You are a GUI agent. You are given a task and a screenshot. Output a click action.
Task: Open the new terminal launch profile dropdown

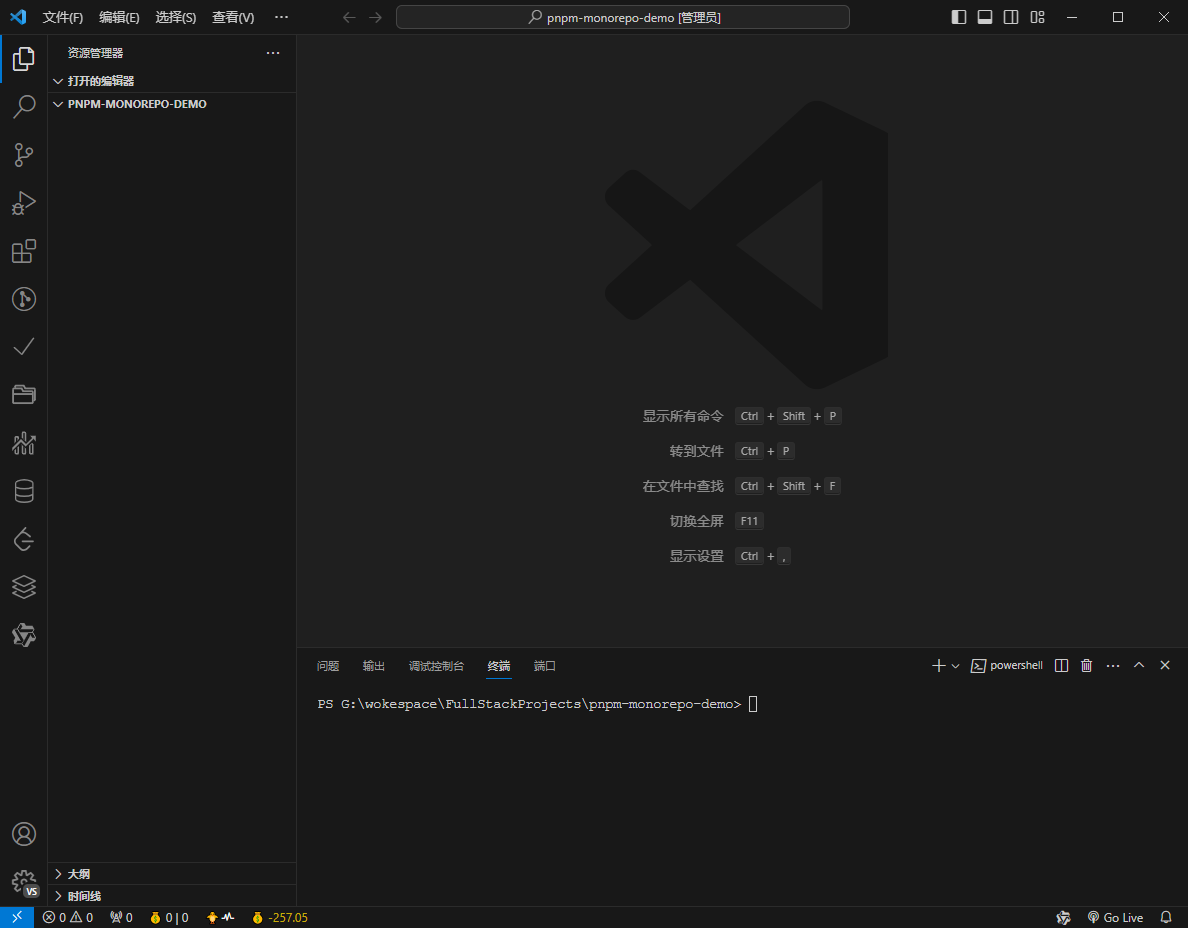[955, 666]
